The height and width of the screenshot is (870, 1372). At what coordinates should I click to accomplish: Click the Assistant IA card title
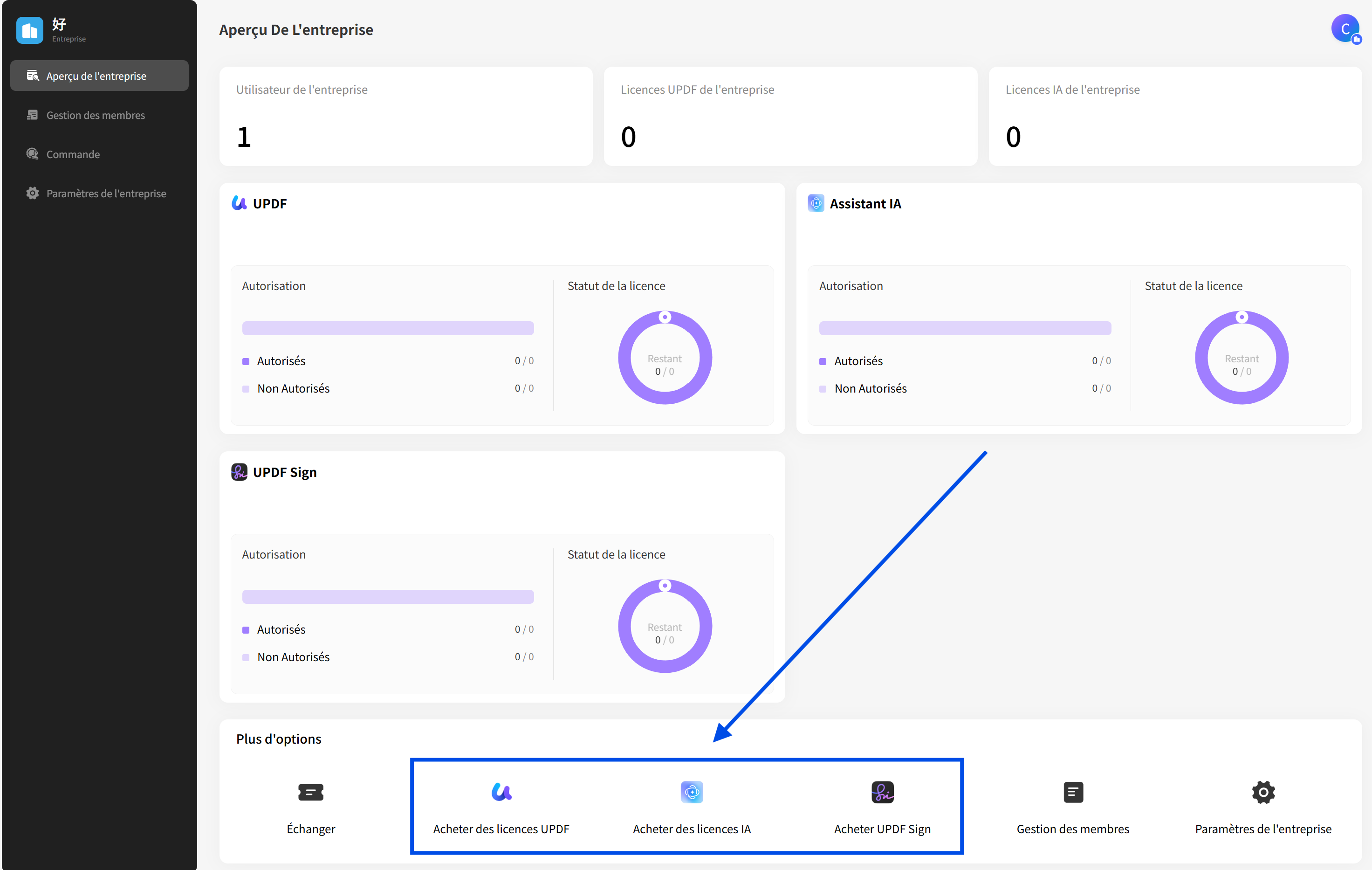click(x=865, y=204)
